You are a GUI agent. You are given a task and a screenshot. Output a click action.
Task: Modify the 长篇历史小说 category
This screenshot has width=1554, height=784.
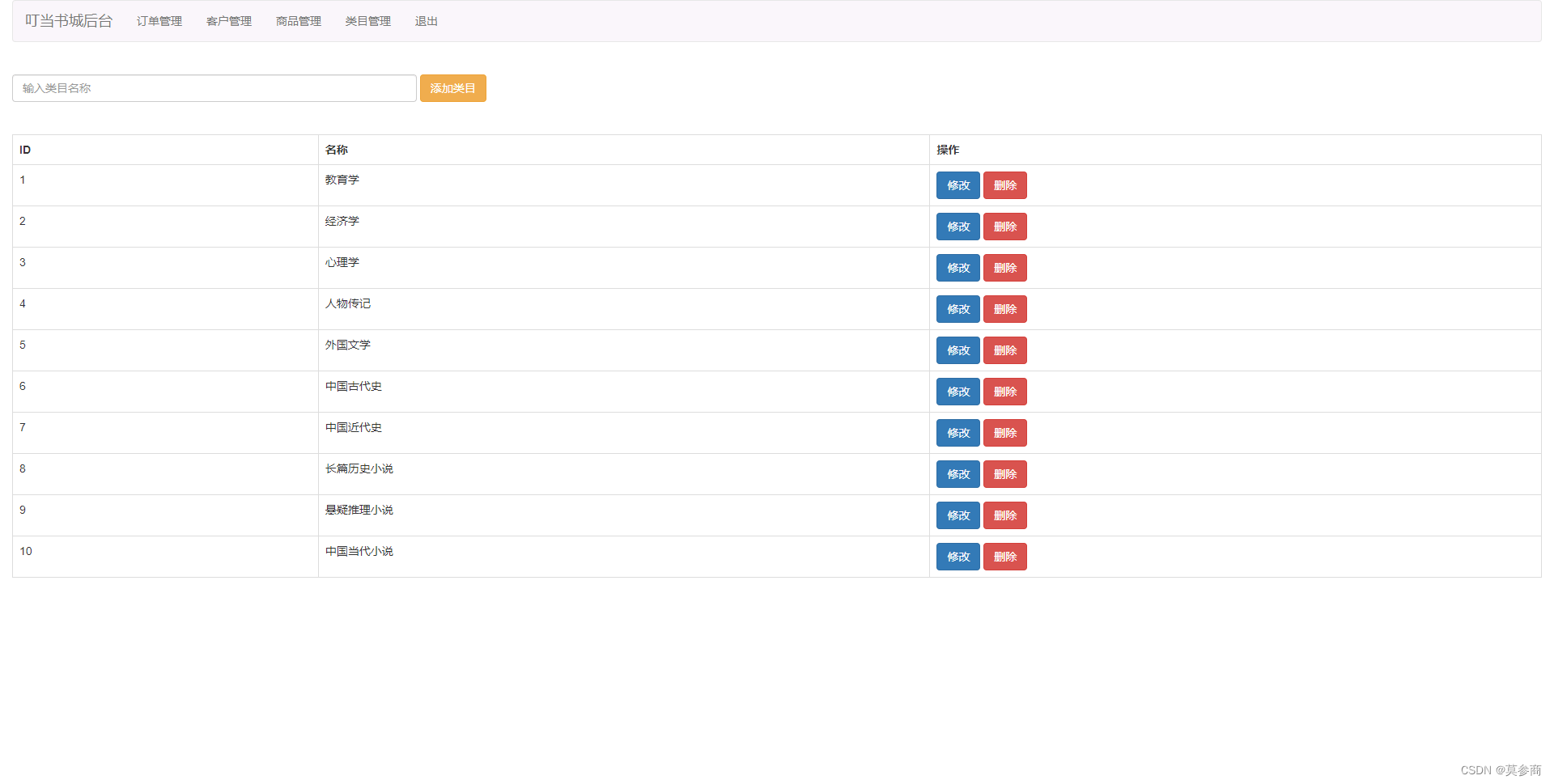coord(958,474)
